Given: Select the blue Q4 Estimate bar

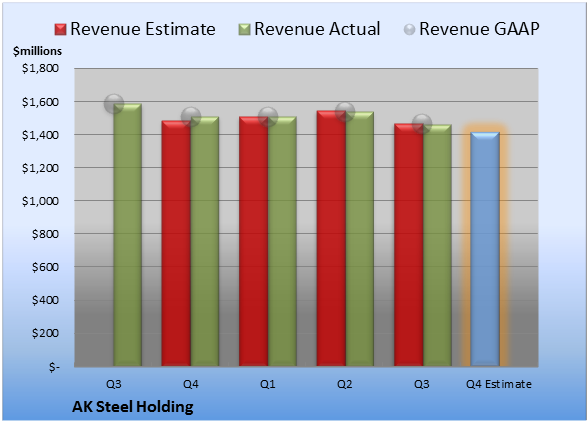Looking at the screenshot, I should tap(485, 249).
